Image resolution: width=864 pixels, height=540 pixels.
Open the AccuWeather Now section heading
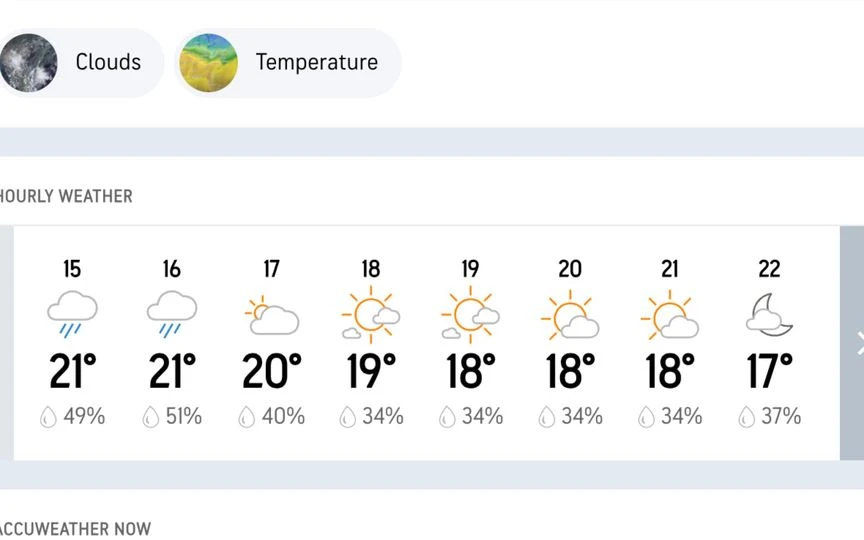(75, 529)
